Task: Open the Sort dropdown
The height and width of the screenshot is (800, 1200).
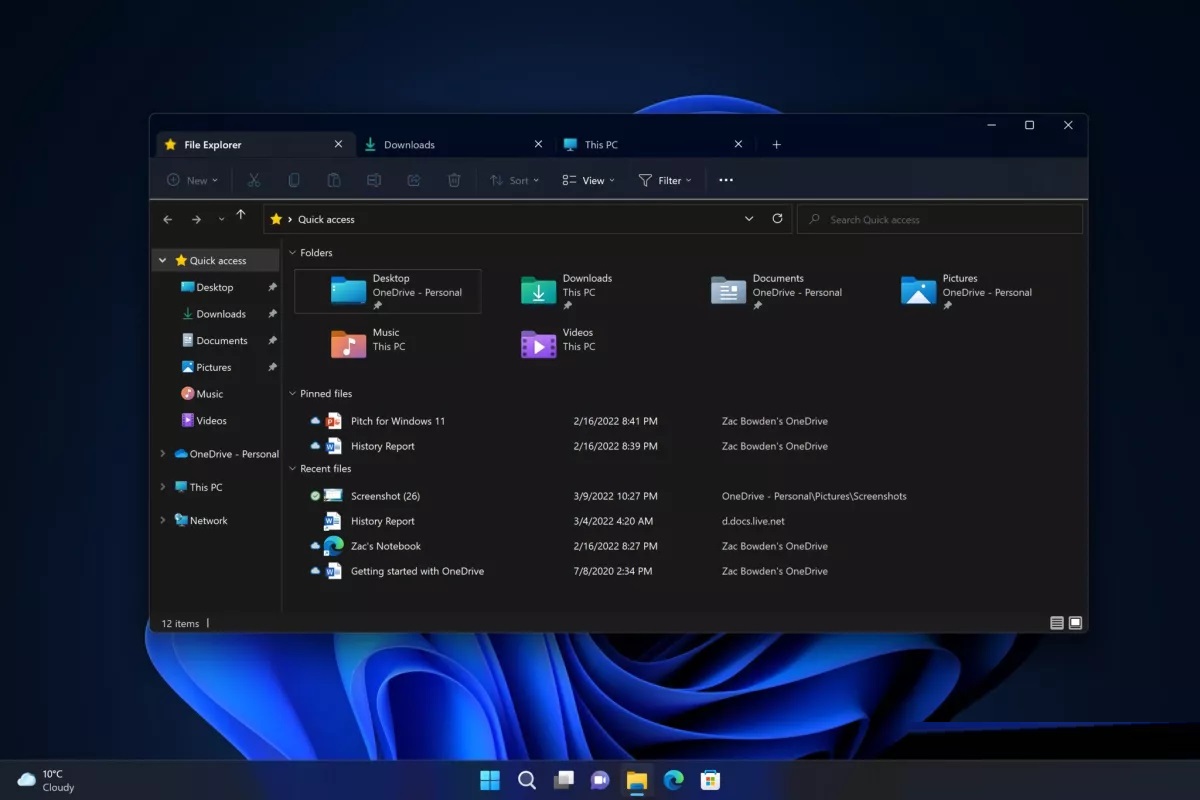Action: [515, 180]
